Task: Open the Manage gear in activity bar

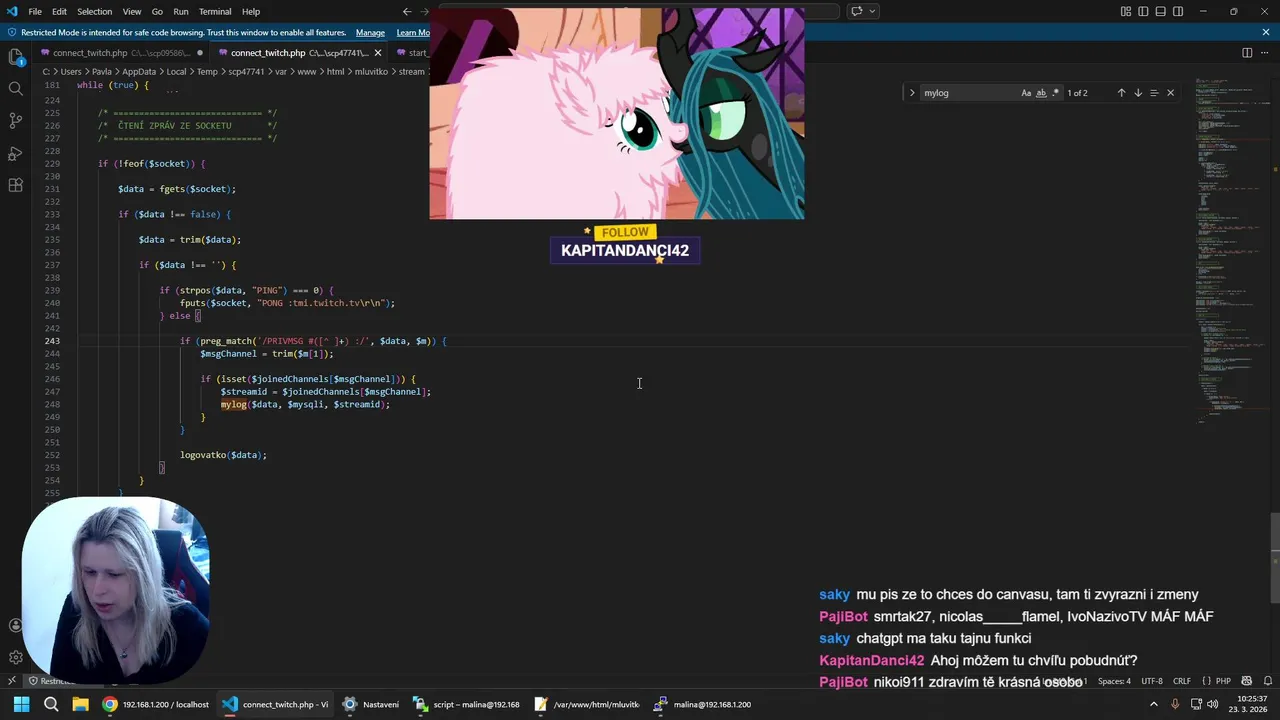Action: coord(15,657)
